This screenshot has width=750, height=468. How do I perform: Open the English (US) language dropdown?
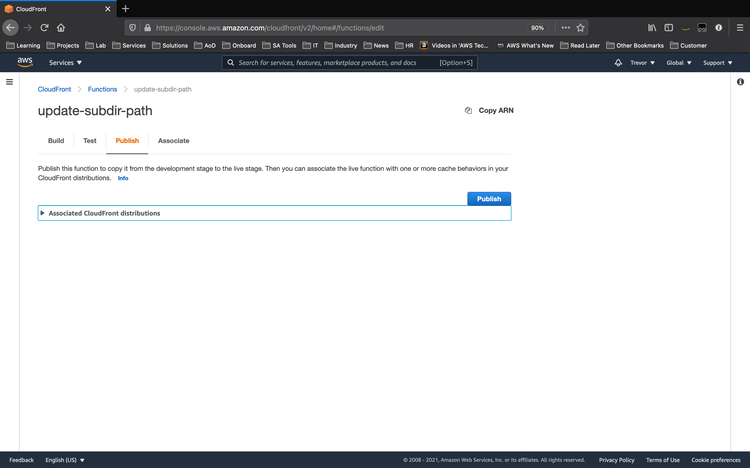pos(65,460)
